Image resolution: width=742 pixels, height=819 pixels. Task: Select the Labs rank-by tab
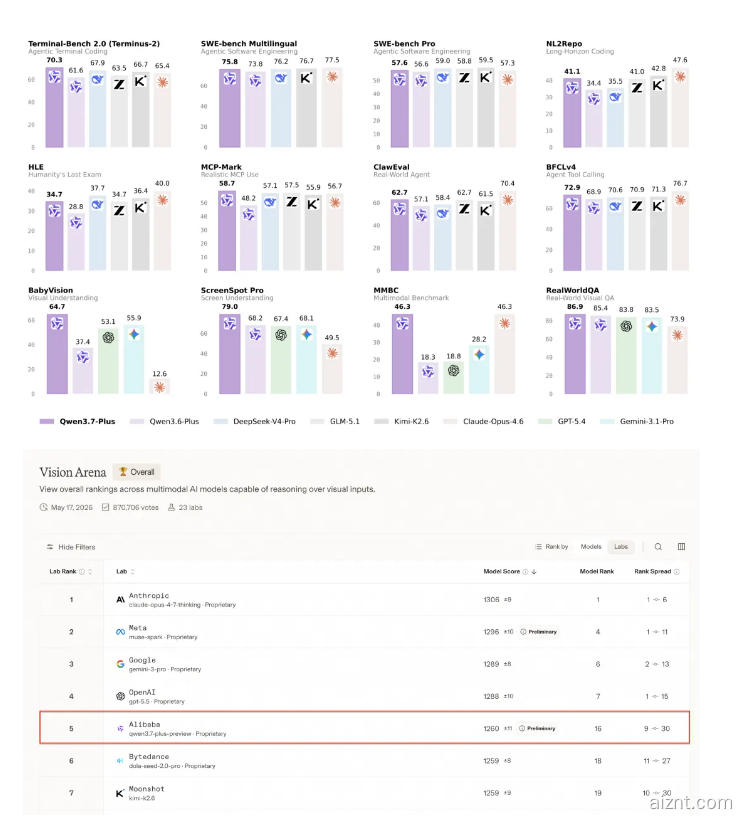[621, 546]
